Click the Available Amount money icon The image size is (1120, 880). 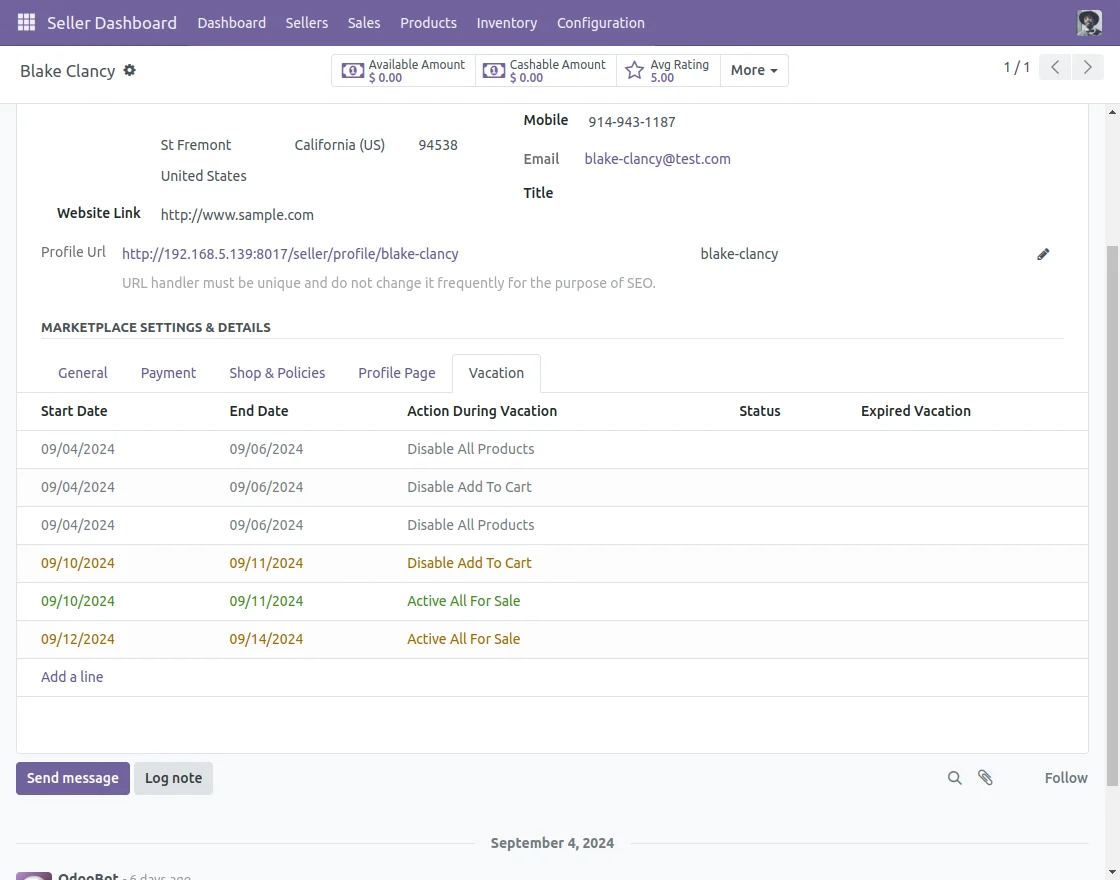click(x=353, y=71)
